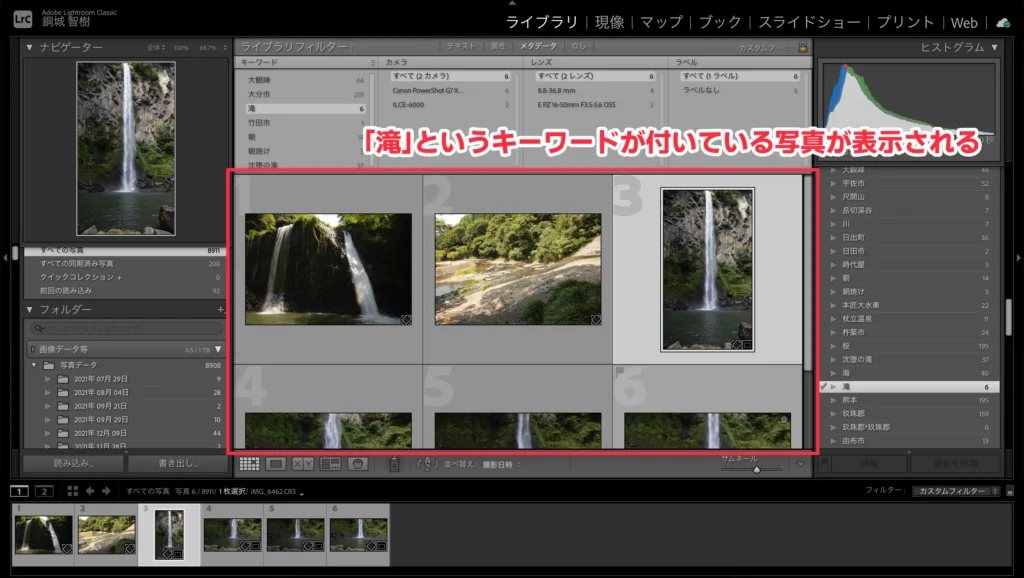Toggle the main window display button 1
Viewport: 1024px width, 578px height.
pos(19,491)
